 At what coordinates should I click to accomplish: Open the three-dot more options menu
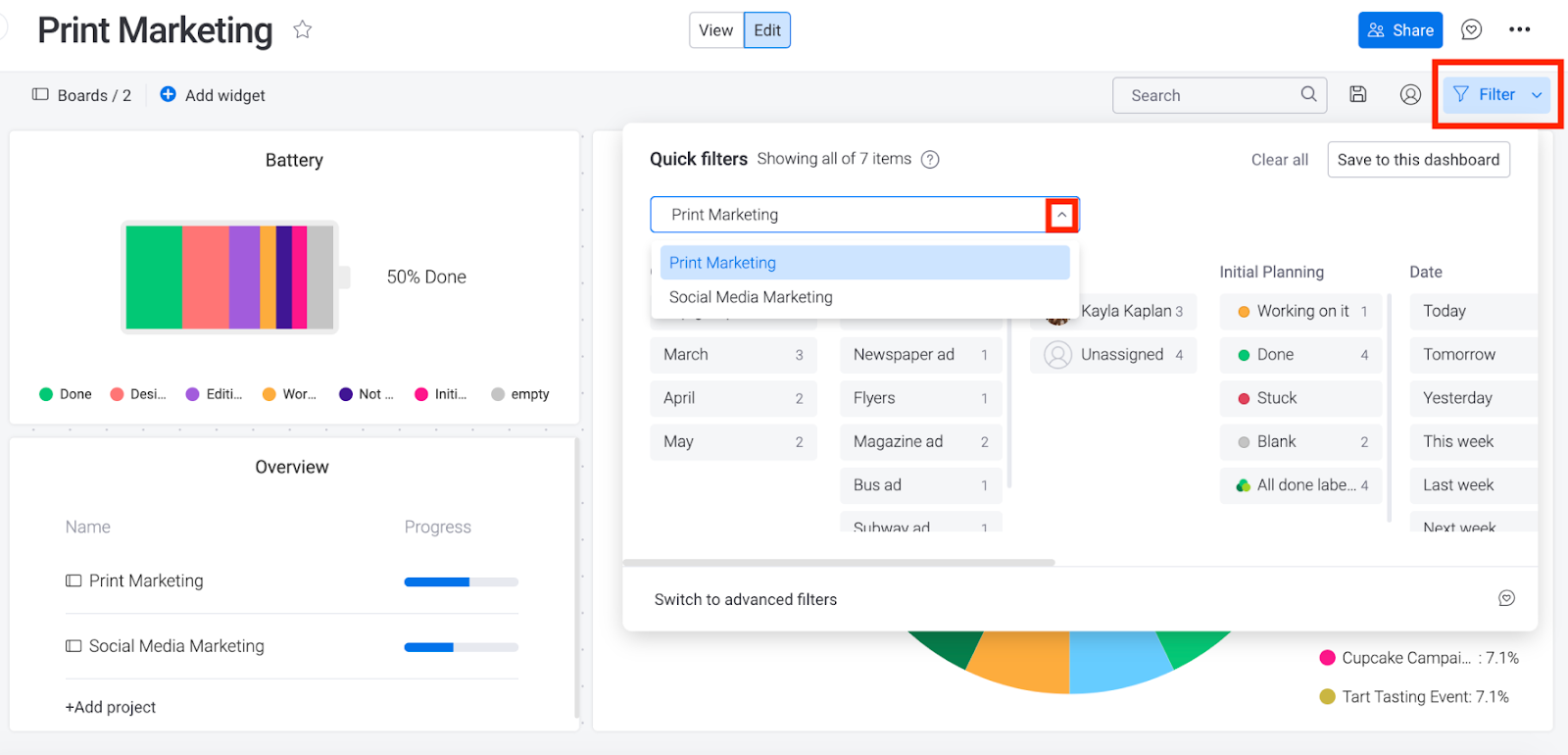1520,30
